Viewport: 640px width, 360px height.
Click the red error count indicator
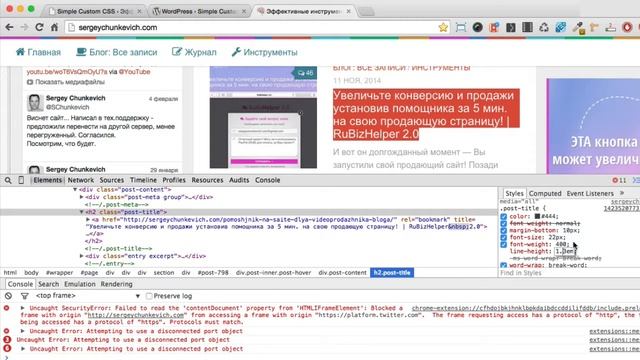point(619,180)
